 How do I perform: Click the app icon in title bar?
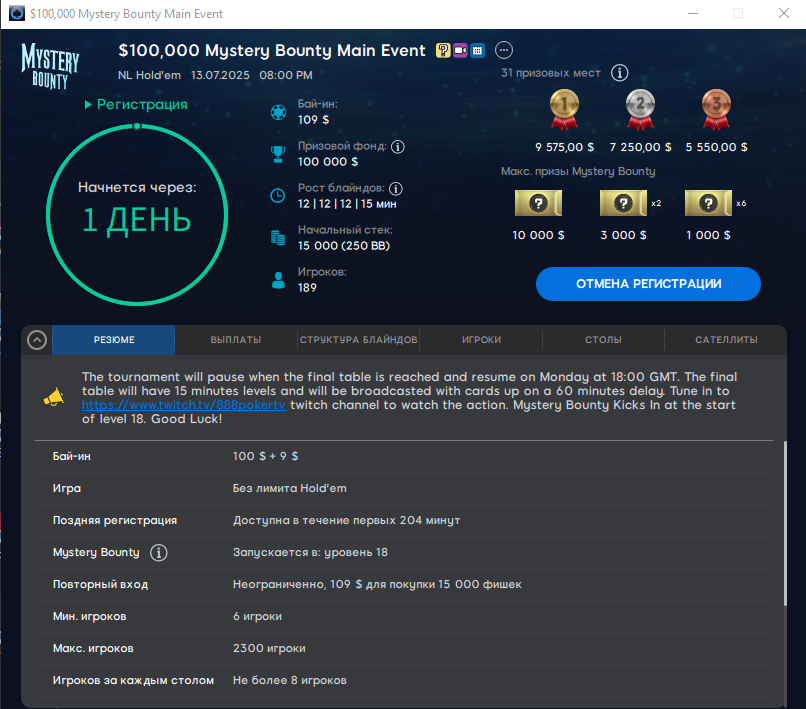(x=16, y=14)
